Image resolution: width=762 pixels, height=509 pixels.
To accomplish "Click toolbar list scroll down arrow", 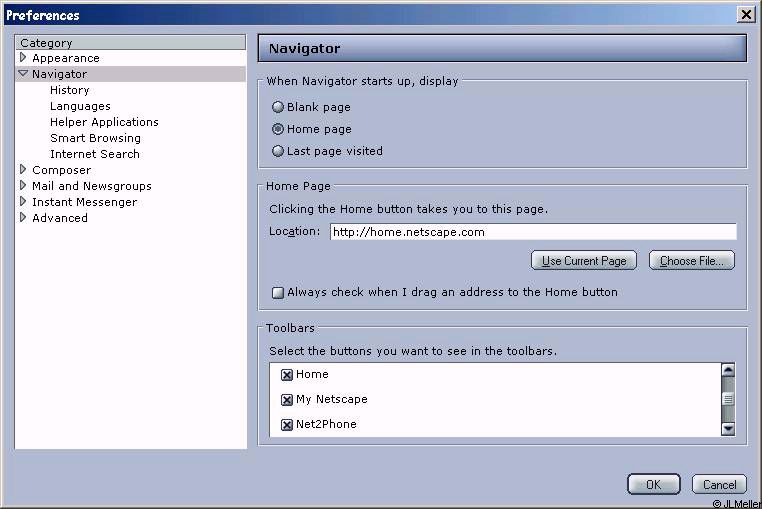I will click(x=728, y=428).
